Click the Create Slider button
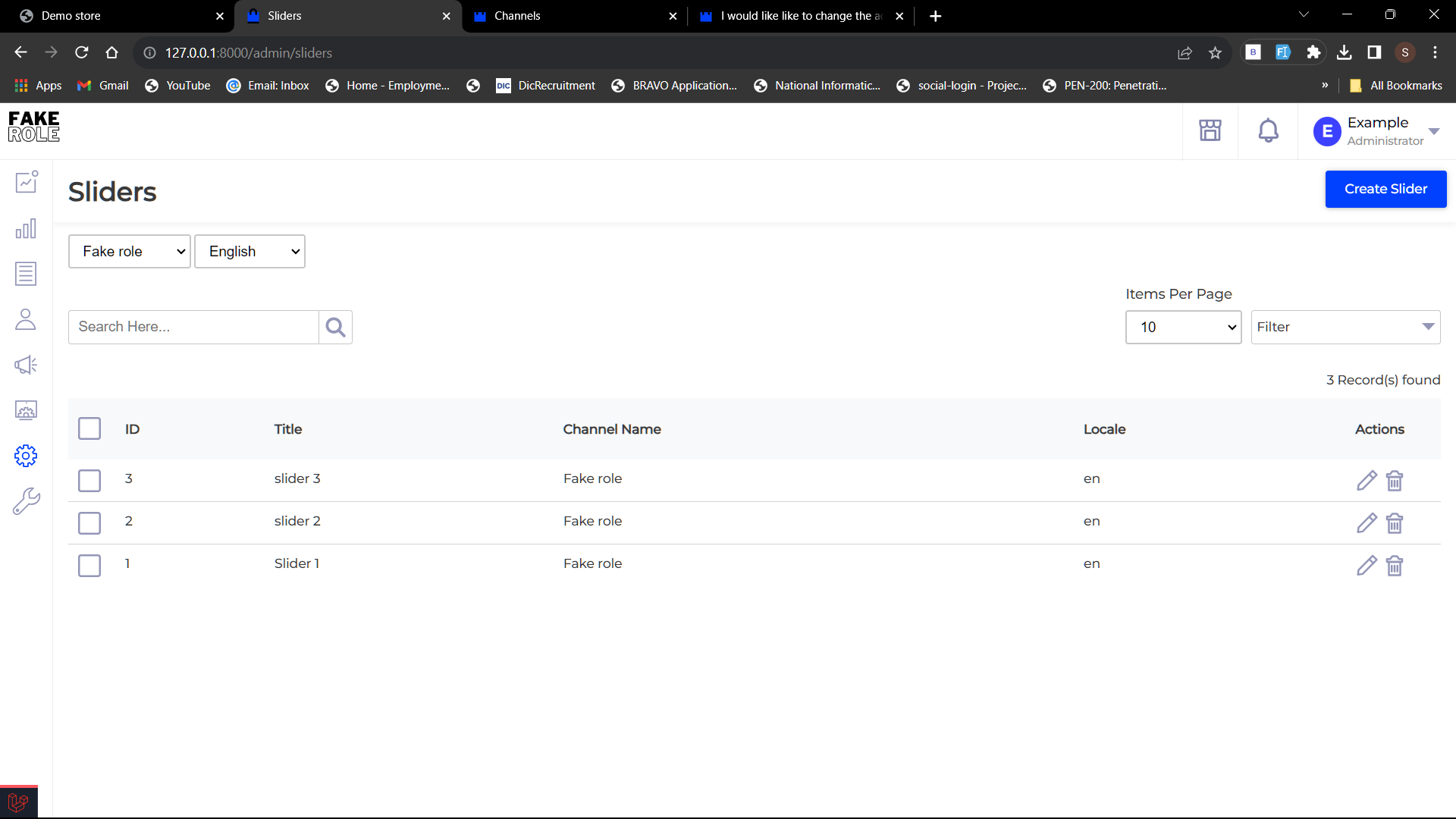Screen dimensions: 1456x819 (x=1385, y=189)
